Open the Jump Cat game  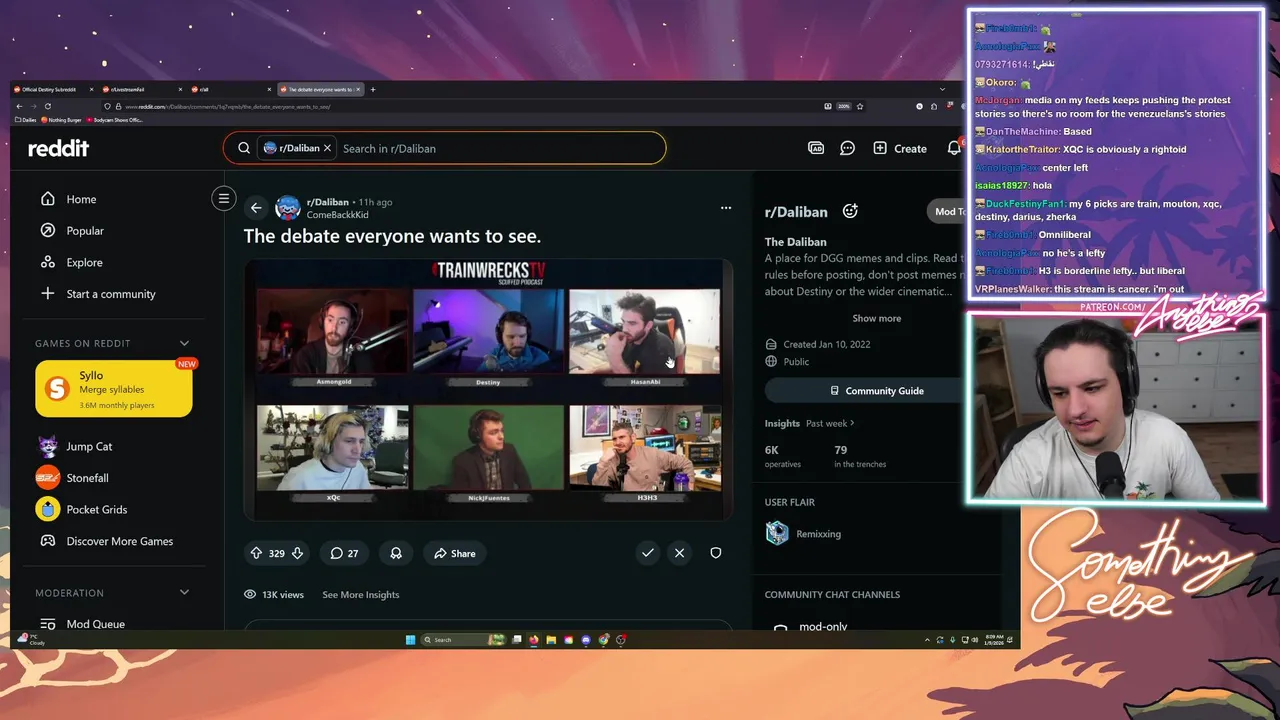point(74,446)
